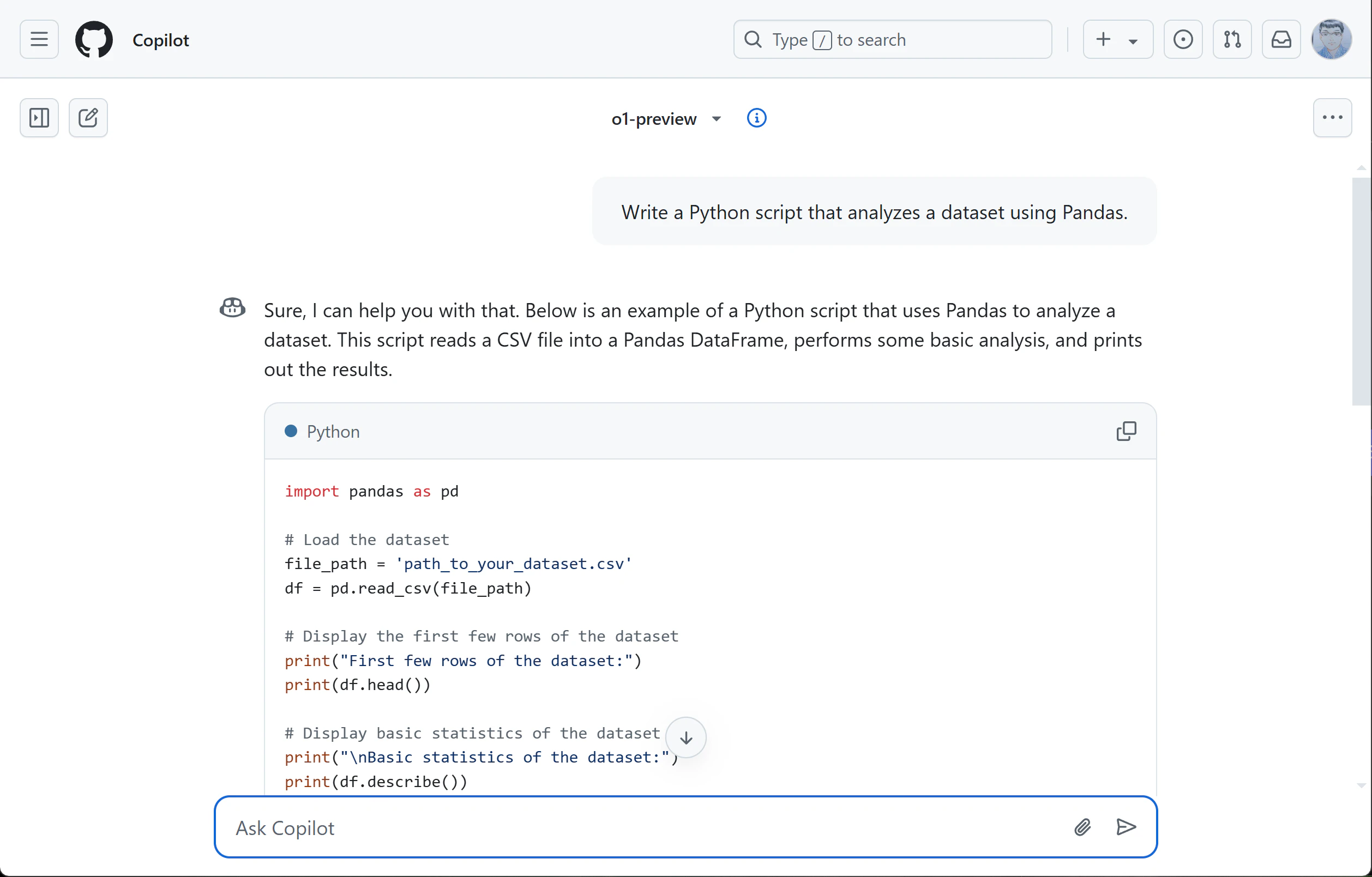Open the three-dot conversation options menu
This screenshot has height=877, width=1372.
point(1332,118)
